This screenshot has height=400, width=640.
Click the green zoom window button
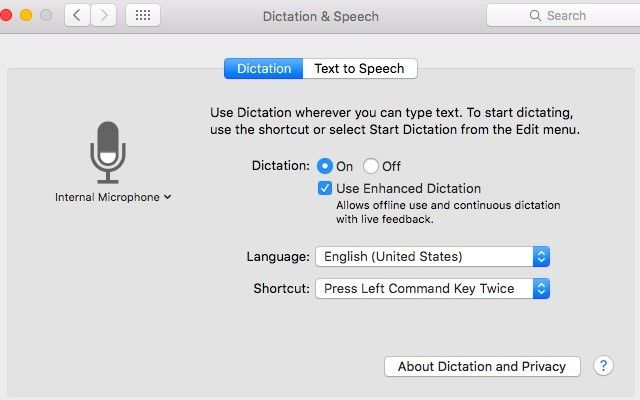(x=46, y=16)
